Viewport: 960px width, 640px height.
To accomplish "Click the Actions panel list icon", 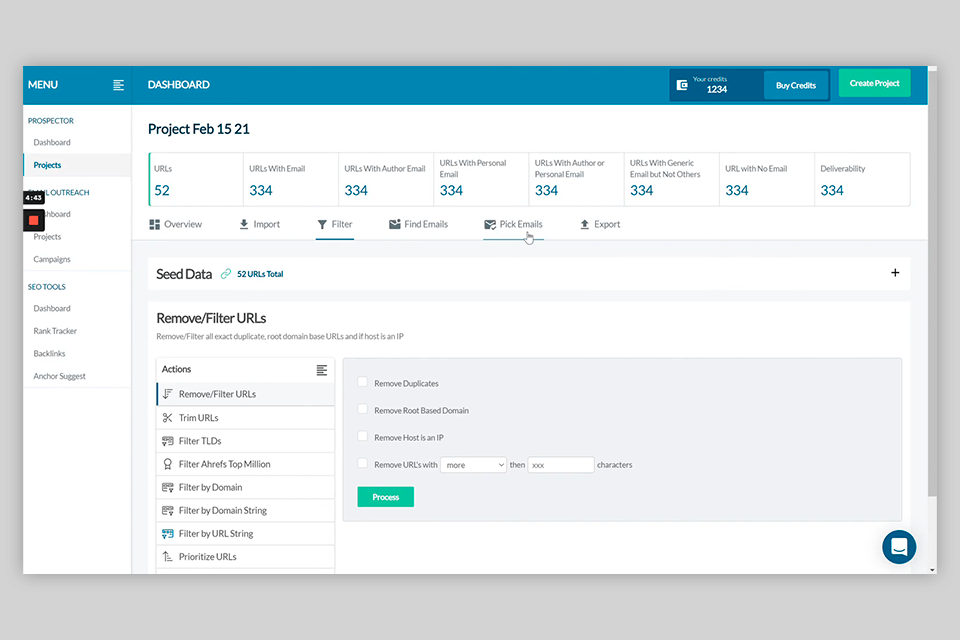I will [321, 370].
